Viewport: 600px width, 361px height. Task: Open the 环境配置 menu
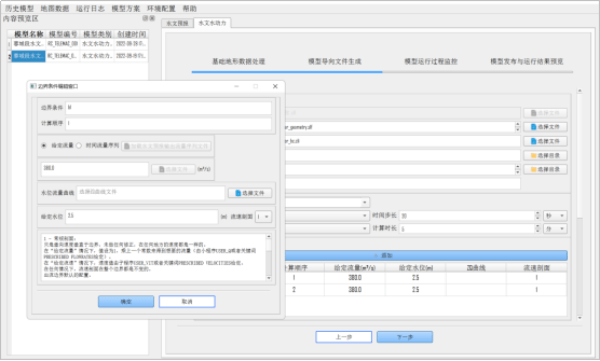(x=161, y=8)
